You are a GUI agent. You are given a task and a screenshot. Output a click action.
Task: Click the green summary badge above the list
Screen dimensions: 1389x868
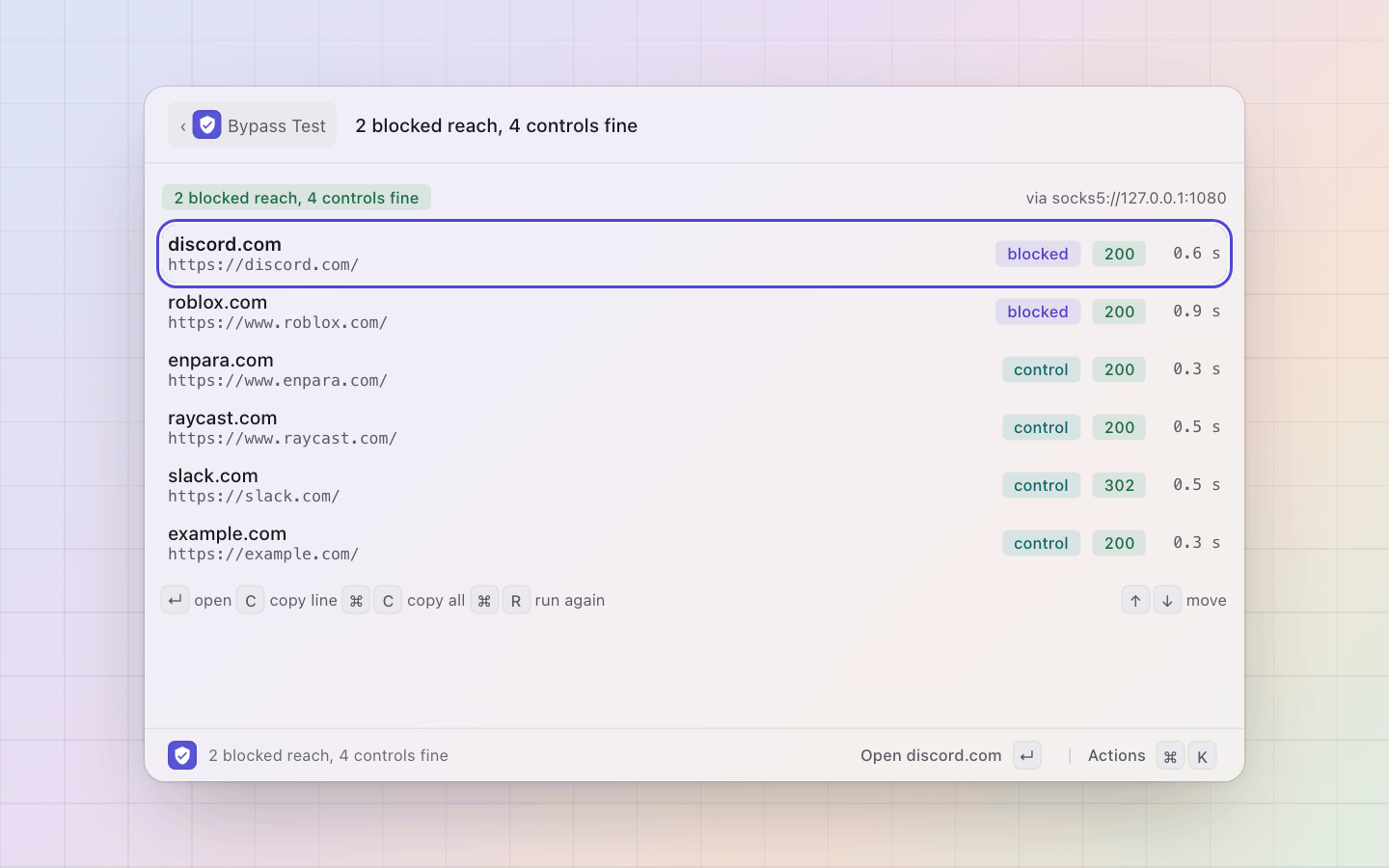click(296, 198)
